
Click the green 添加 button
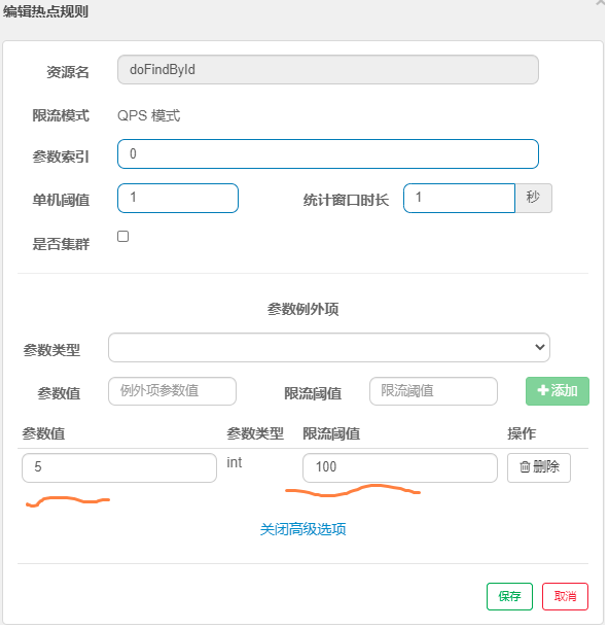tap(557, 391)
